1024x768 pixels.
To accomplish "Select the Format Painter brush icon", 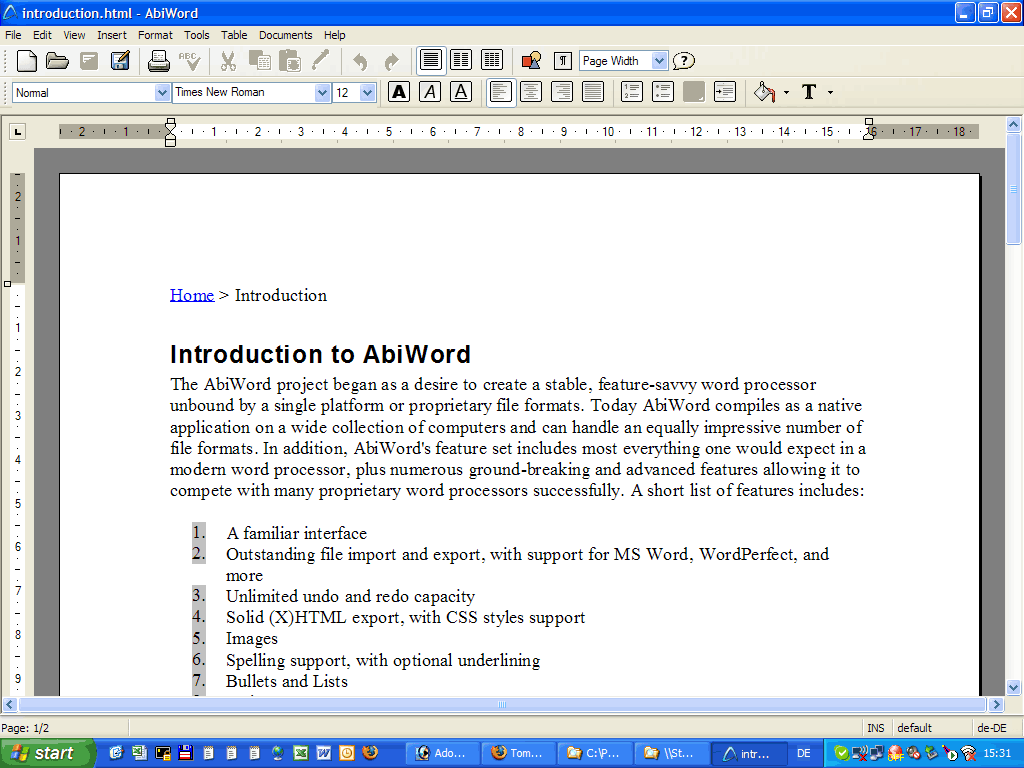I will tap(321, 61).
